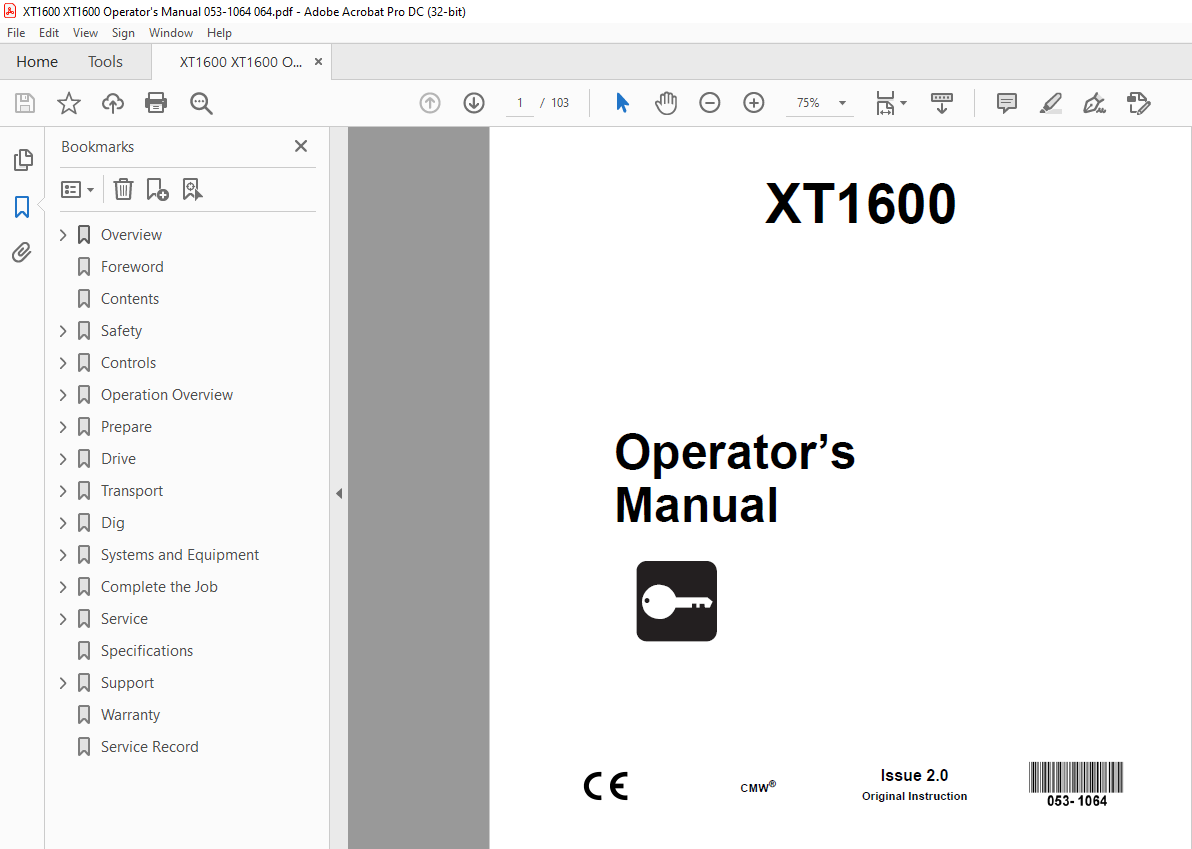Image resolution: width=1192 pixels, height=849 pixels.
Task: Collapse the navigation pane with arrow handle
Action: click(x=339, y=493)
